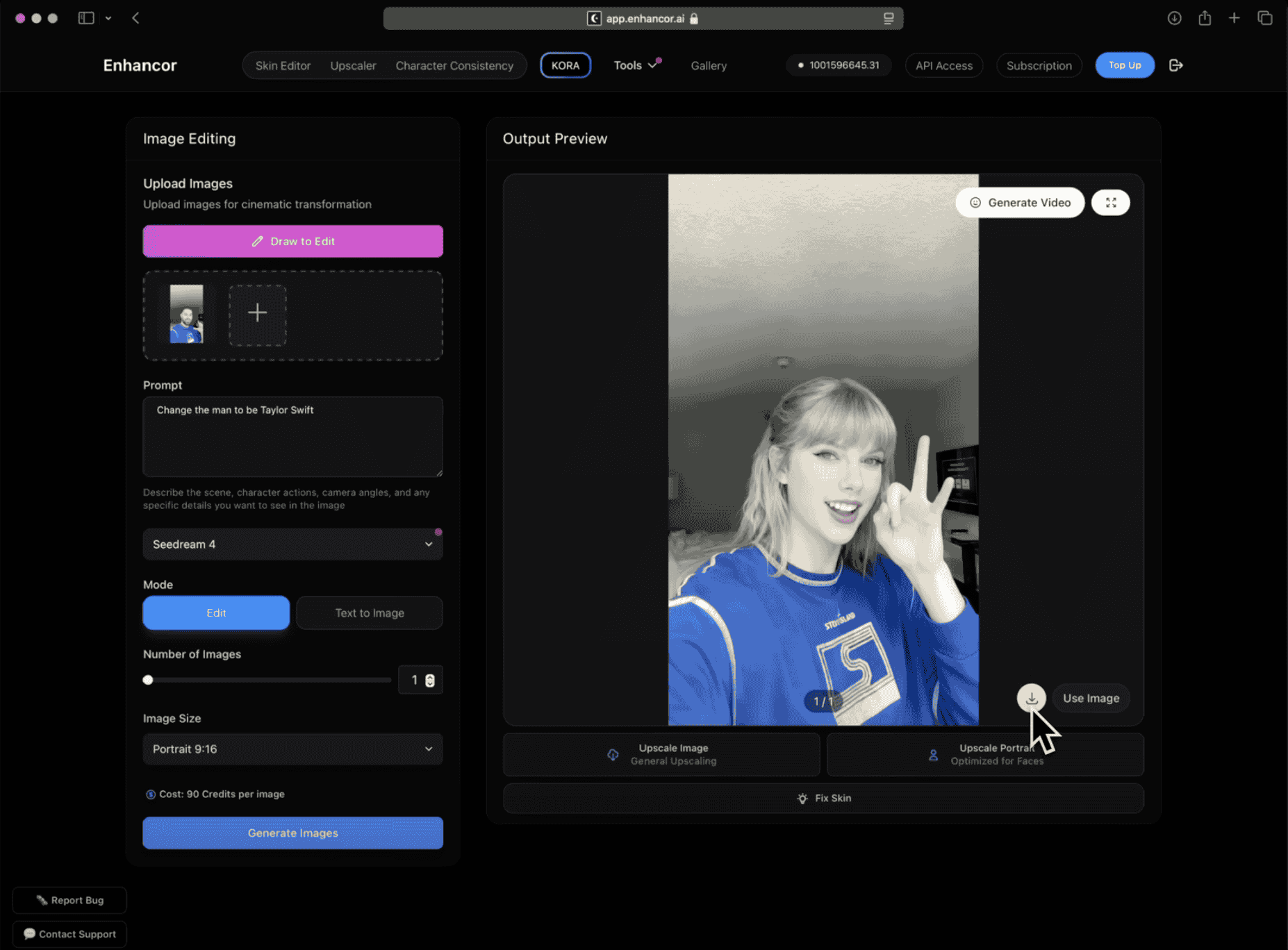Image resolution: width=1288 pixels, height=950 pixels.
Task: Expand the Tools menu
Action: coord(635,65)
